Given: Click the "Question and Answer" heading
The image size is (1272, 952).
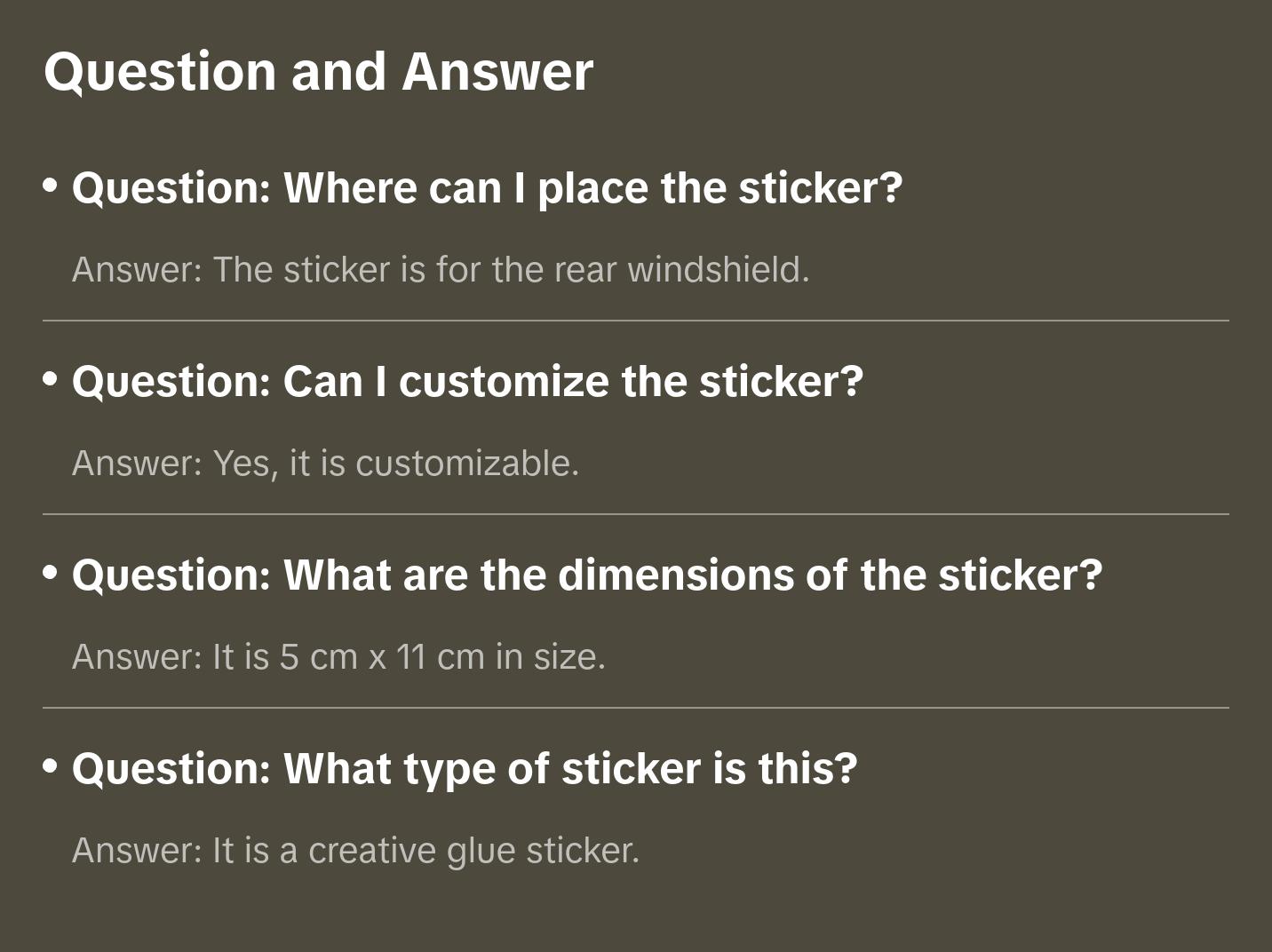Looking at the screenshot, I should click(x=318, y=72).
